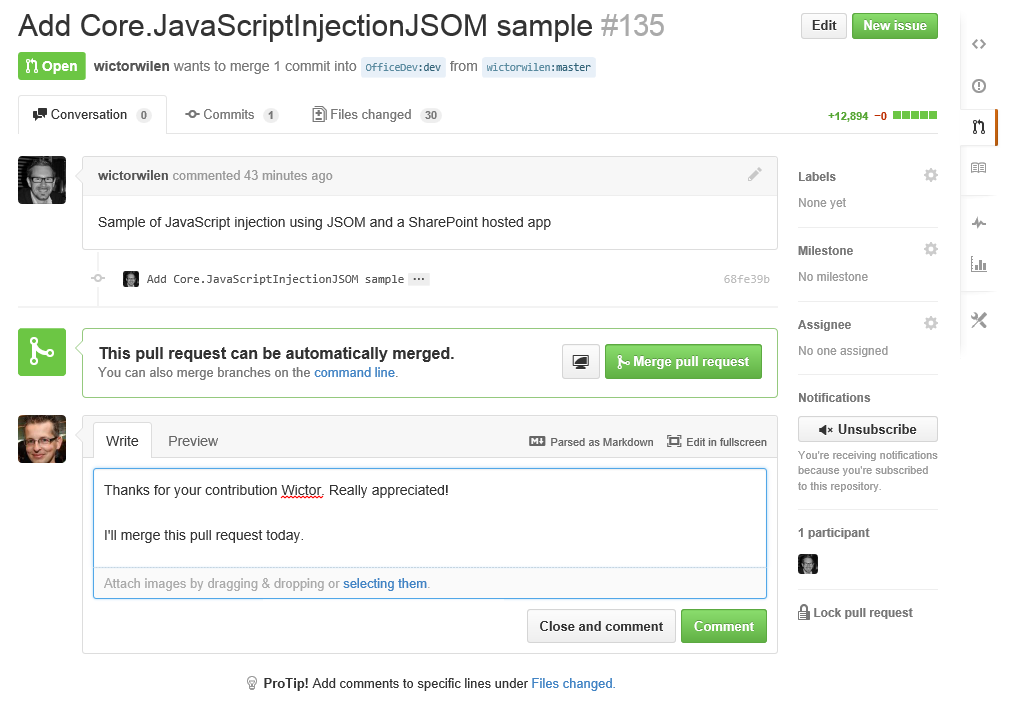
Task: Open the Pulse activity icon in sidebar
Action: pos(979,223)
